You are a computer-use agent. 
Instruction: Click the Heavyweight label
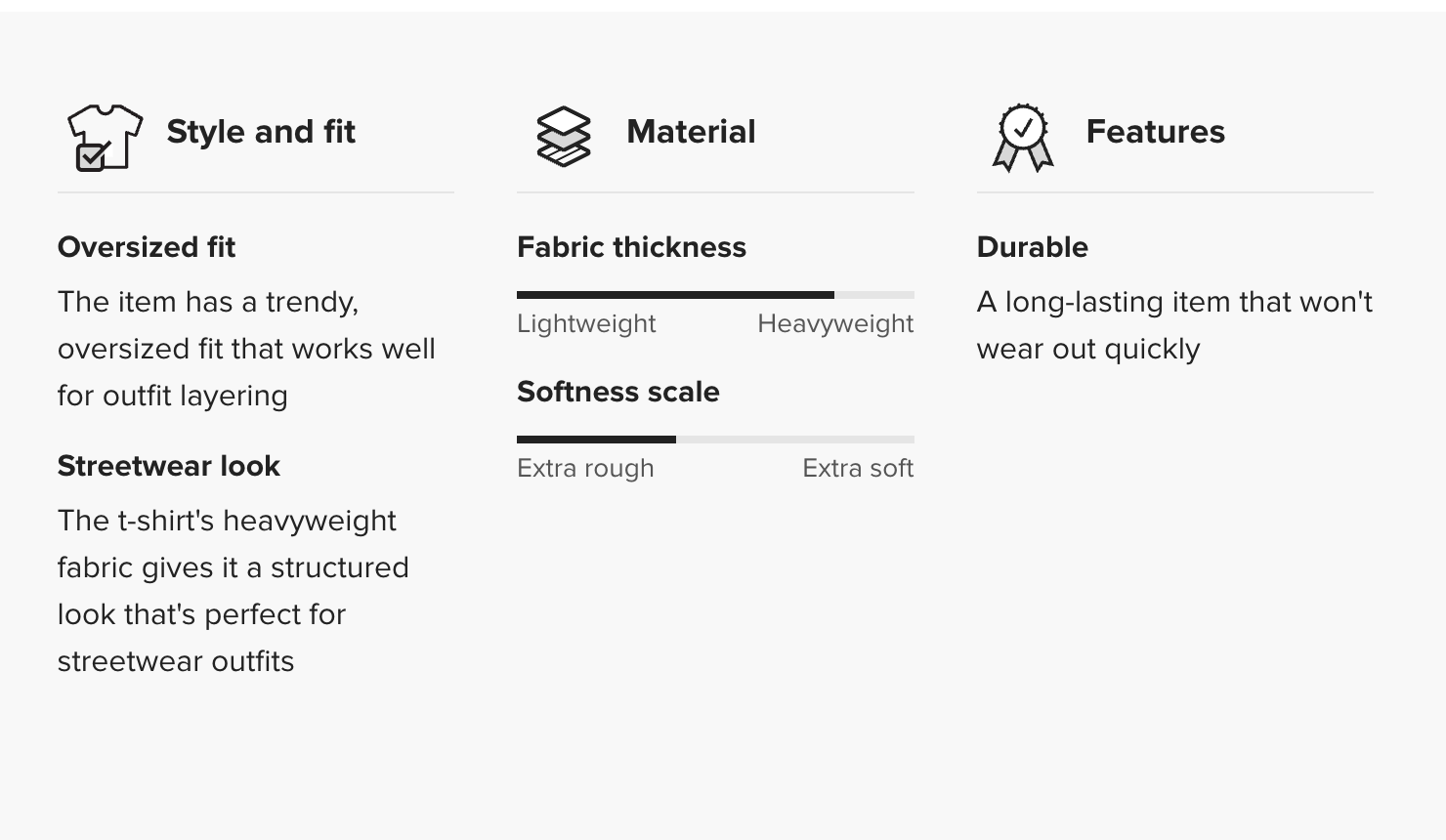[x=835, y=323]
